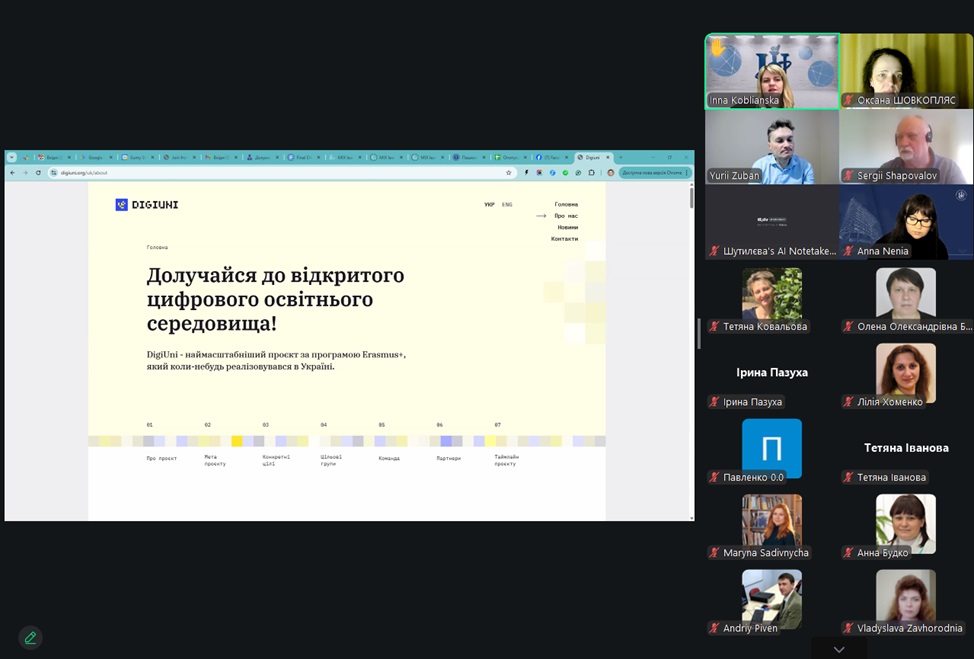This screenshot has width=974, height=659.
Task: Click the DigiUni logo icon
Action: click(x=122, y=205)
